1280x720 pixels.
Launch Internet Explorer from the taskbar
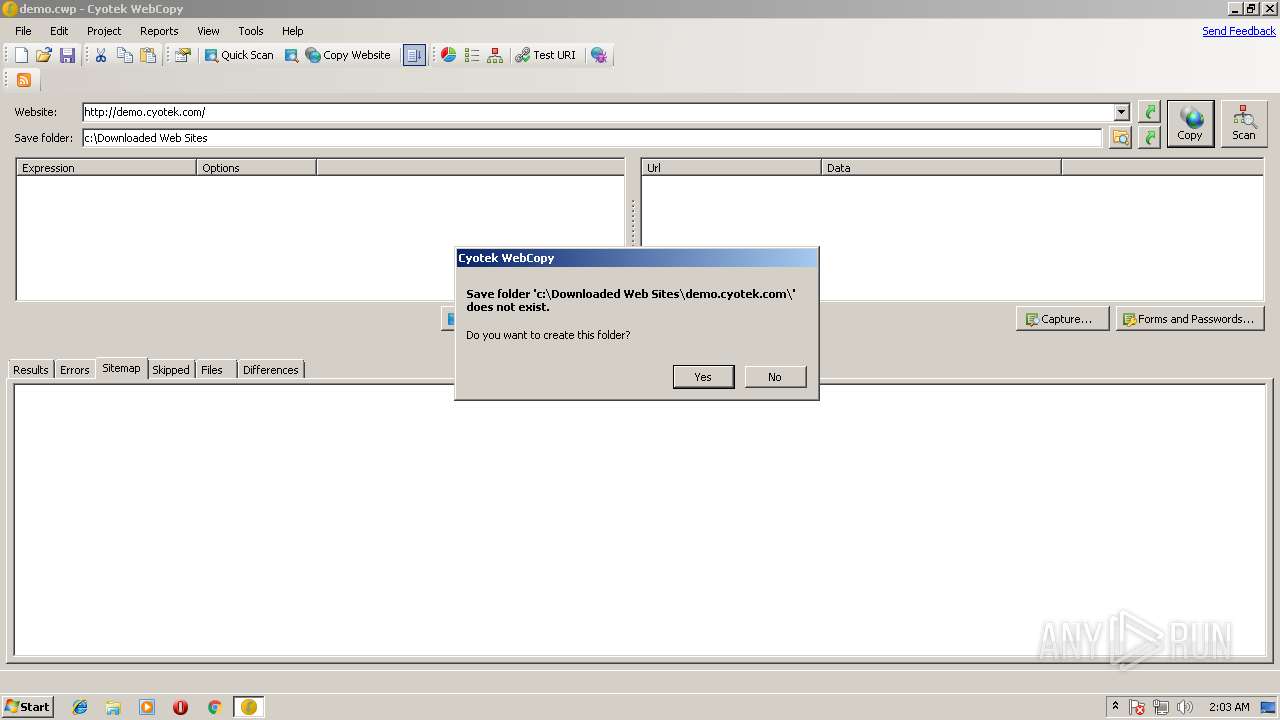(x=80, y=707)
